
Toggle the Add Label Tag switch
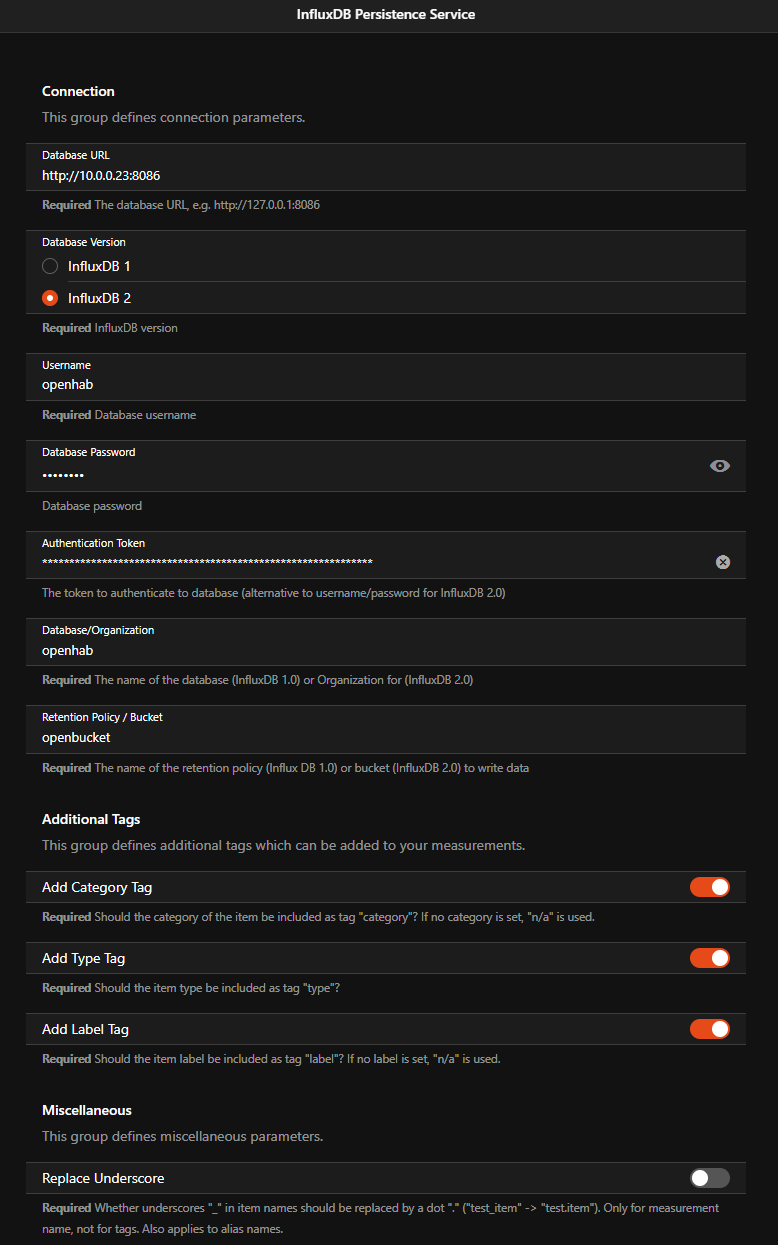tap(710, 1029)
